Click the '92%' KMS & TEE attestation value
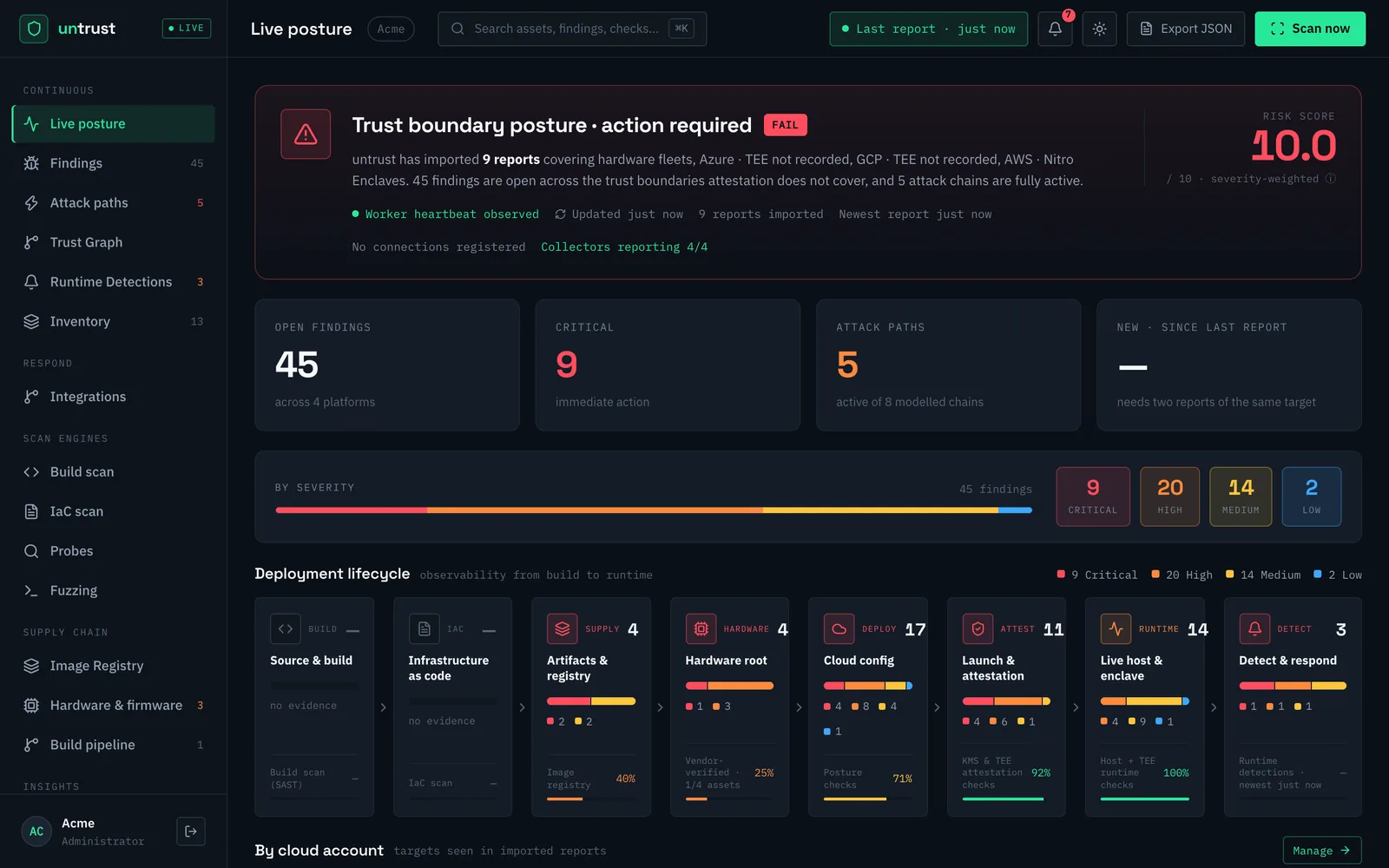1389x868 pixels. 1041,773
